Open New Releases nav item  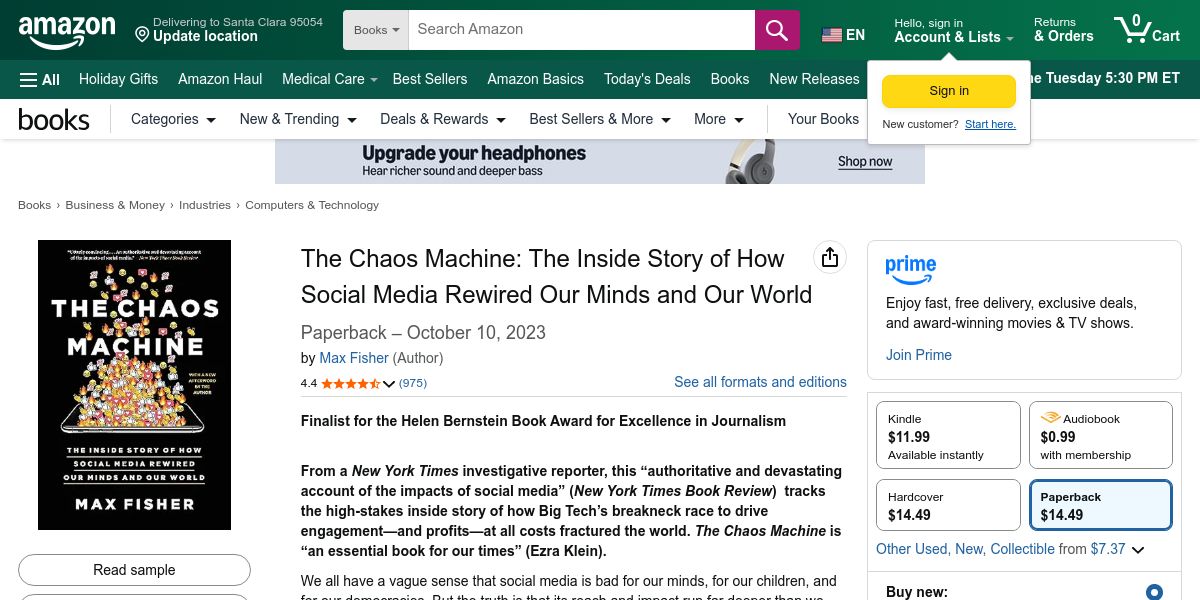tap(814, 79)
